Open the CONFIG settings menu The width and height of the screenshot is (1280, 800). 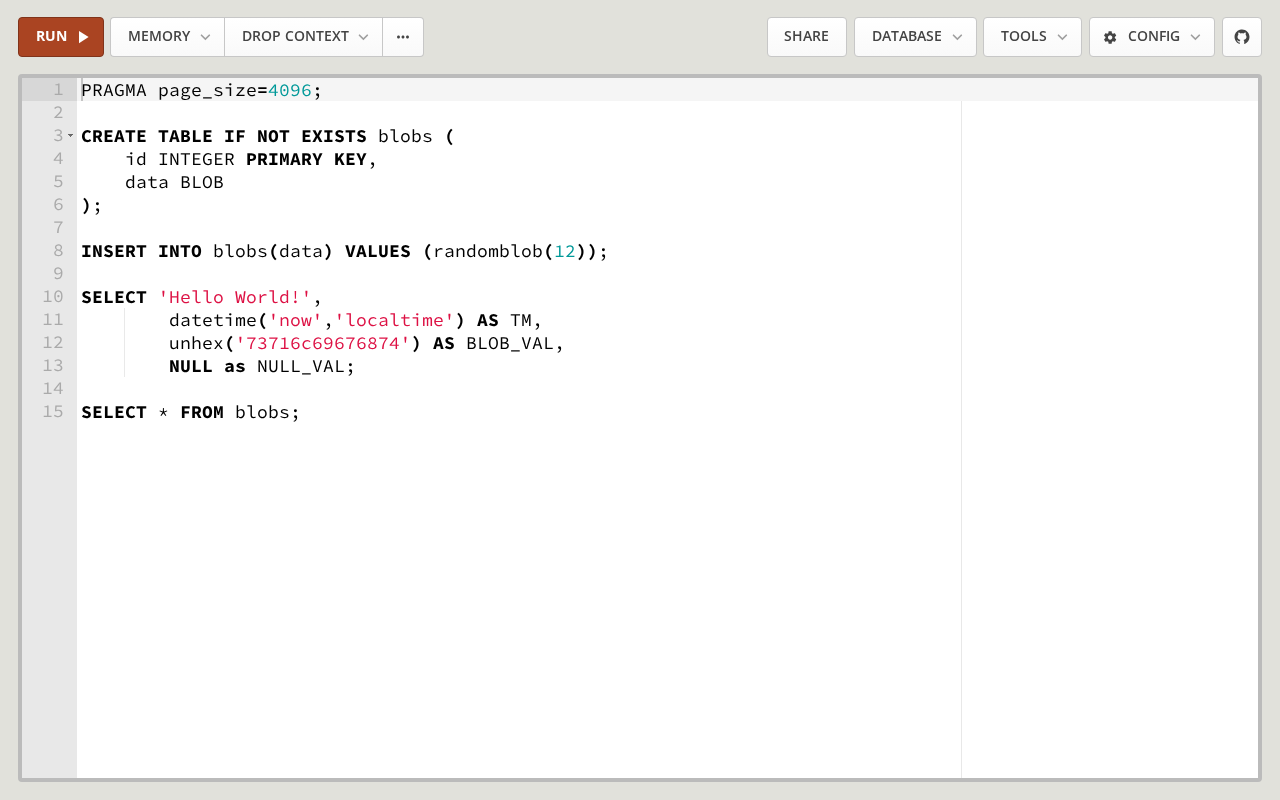click(1151, 37)
